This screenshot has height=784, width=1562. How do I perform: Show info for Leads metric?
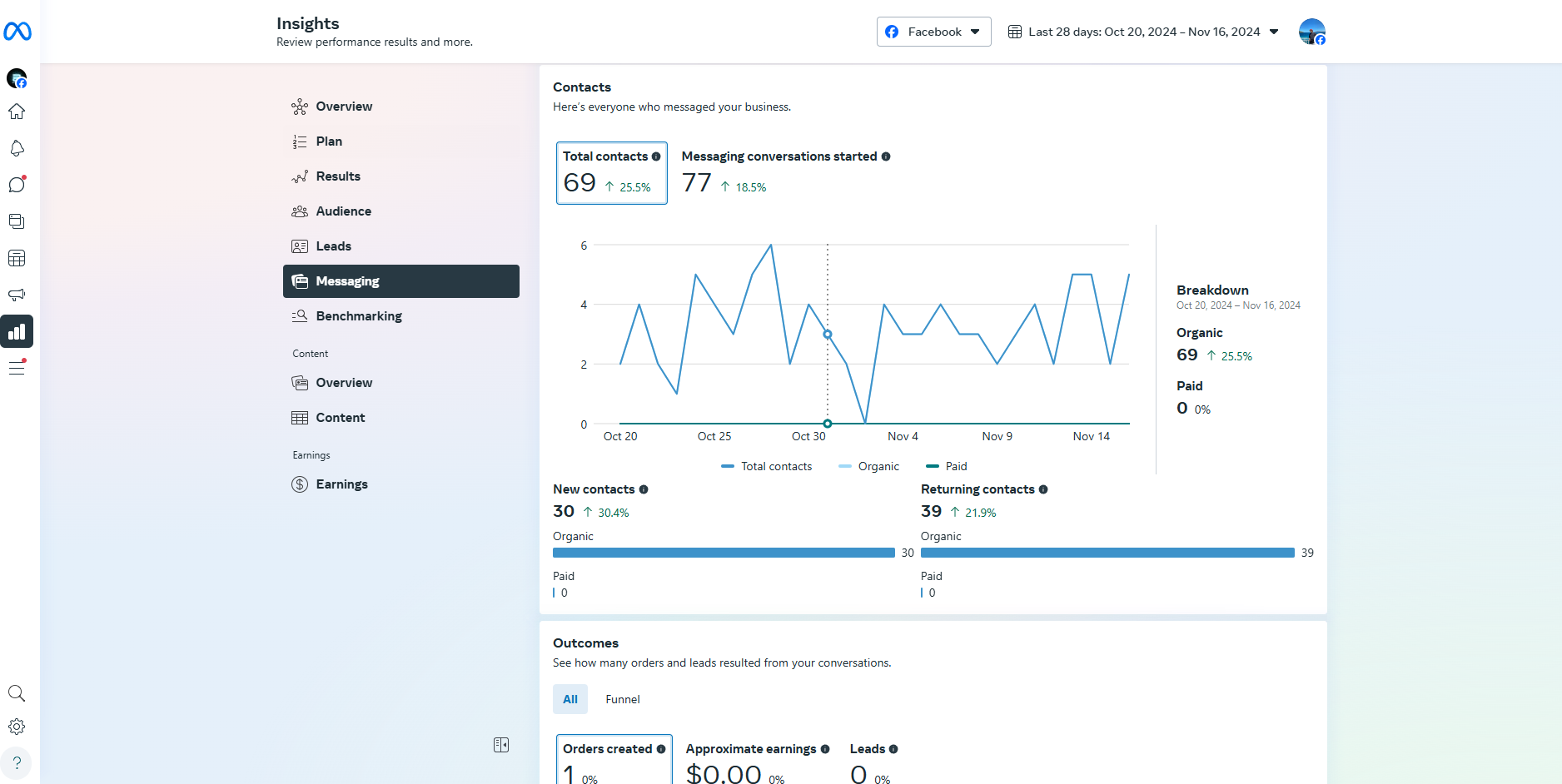point(893,749)
